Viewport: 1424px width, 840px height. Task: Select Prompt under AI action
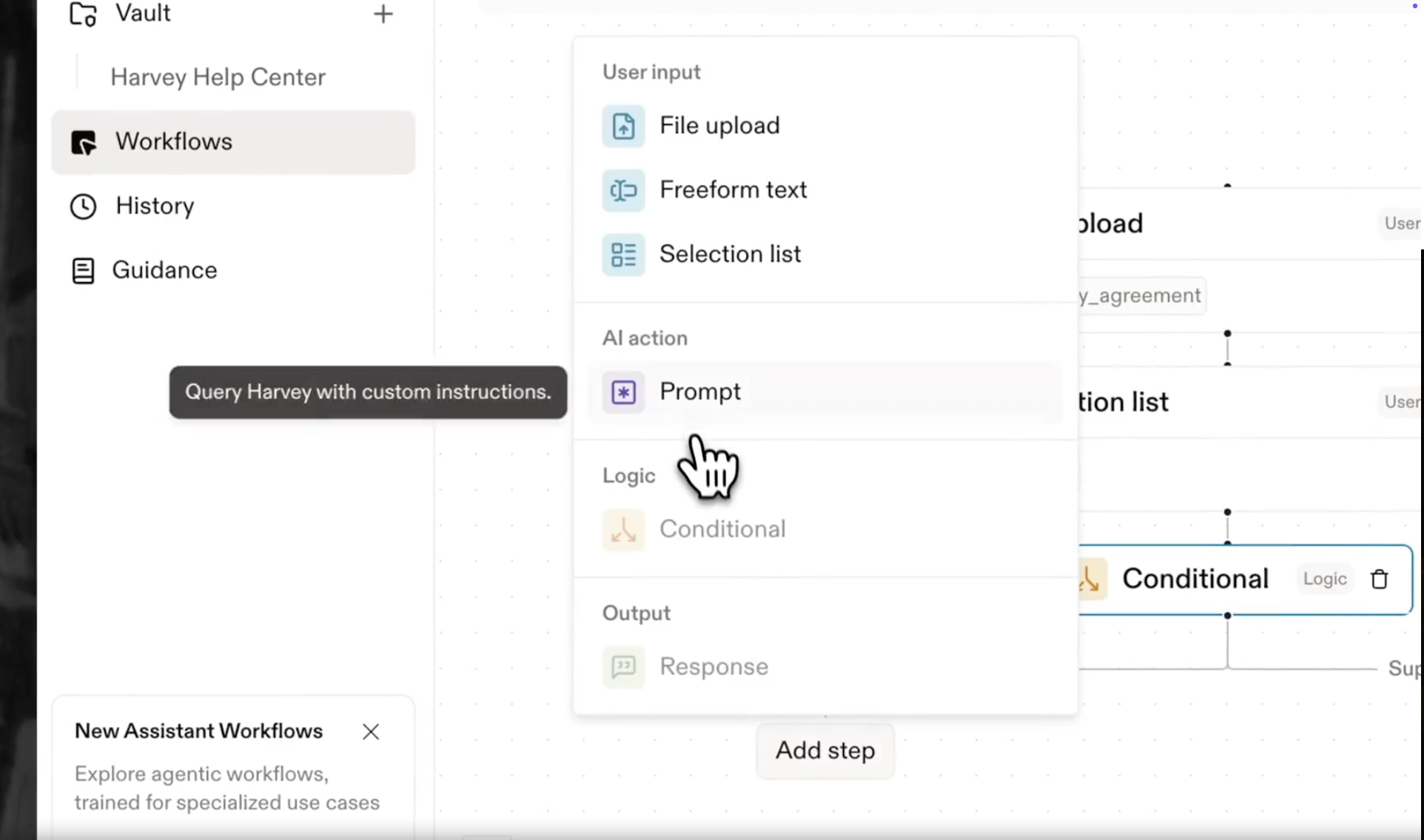(700, 392)
